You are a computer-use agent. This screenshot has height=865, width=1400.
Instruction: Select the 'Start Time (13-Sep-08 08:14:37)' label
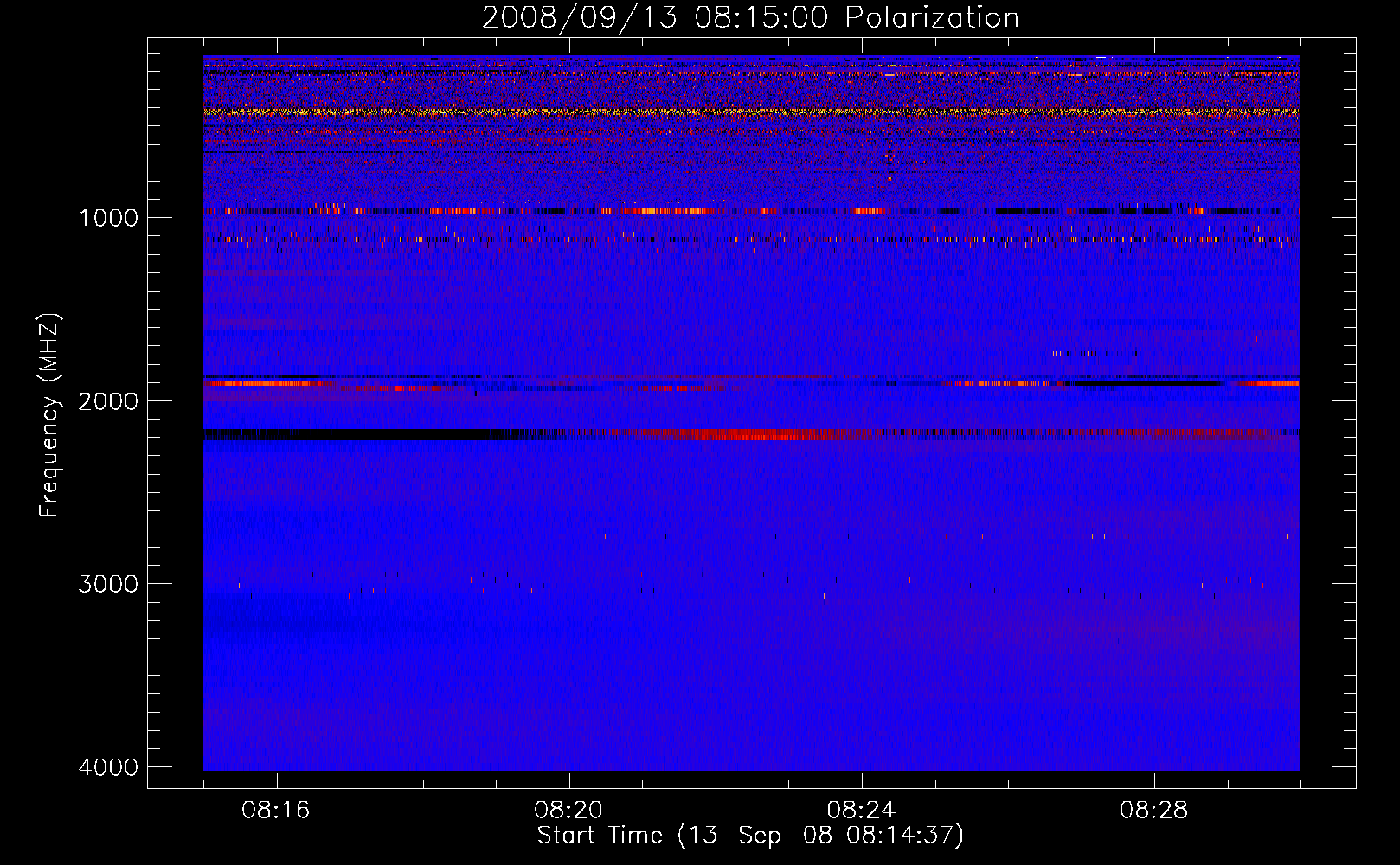[750, 836]
